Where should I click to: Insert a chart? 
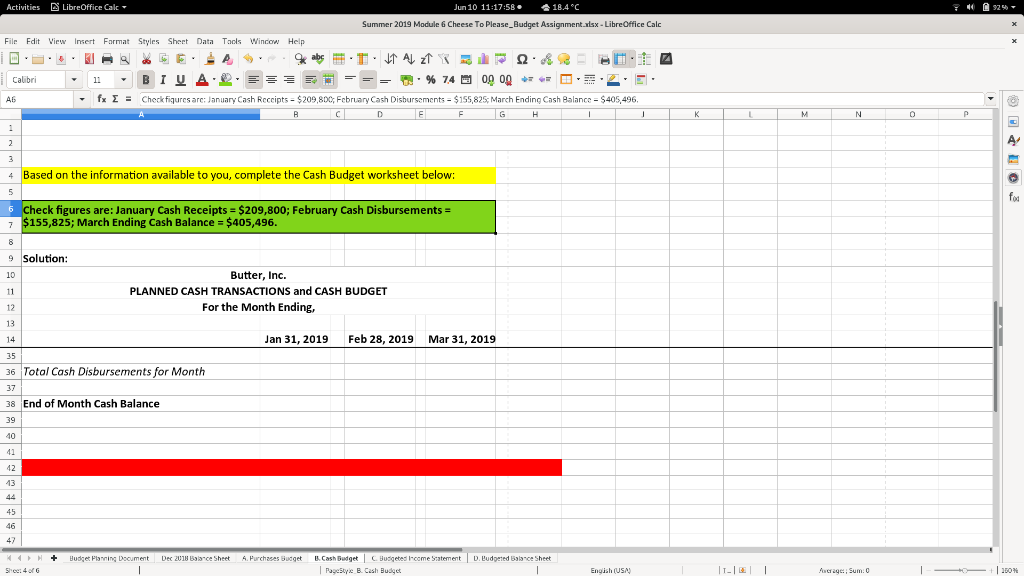click(483, 59)
